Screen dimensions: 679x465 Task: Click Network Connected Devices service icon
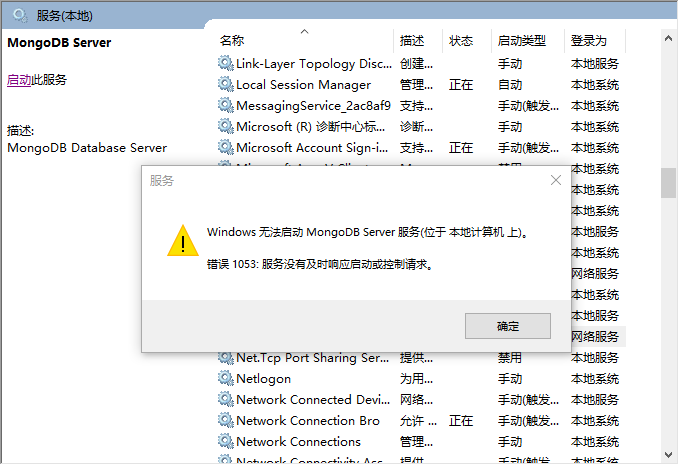click(x=226, y=400)
